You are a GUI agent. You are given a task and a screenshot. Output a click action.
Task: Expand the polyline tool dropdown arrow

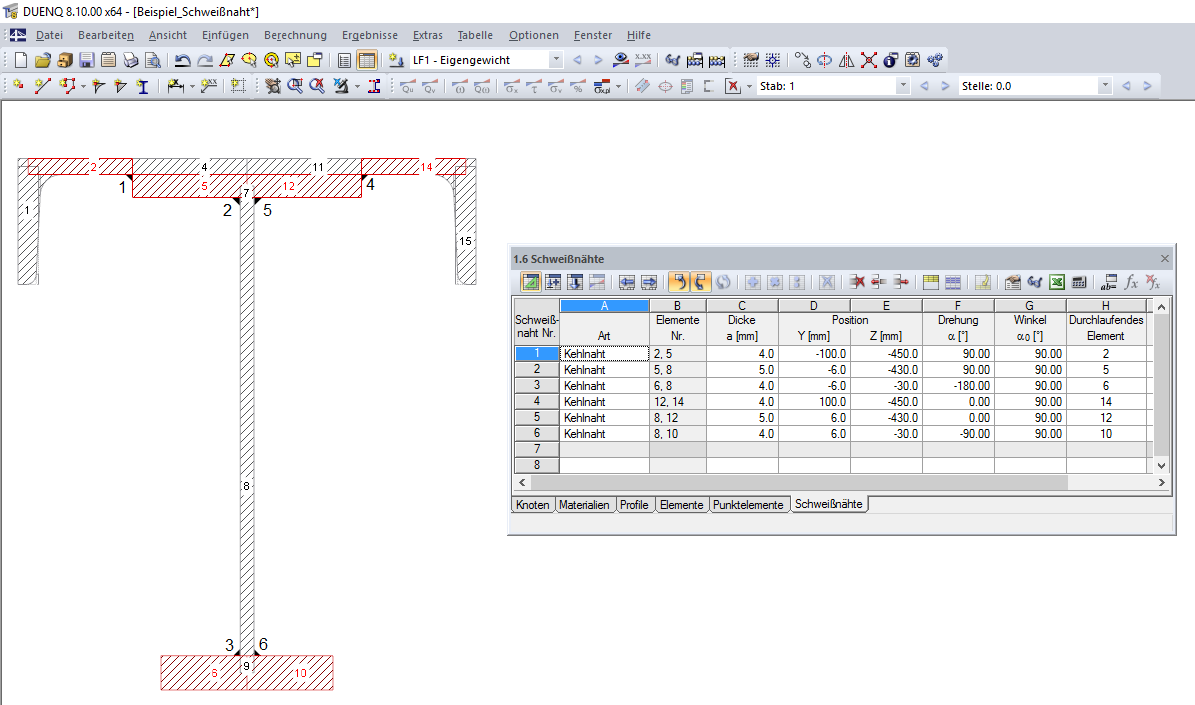pos(83,86)
